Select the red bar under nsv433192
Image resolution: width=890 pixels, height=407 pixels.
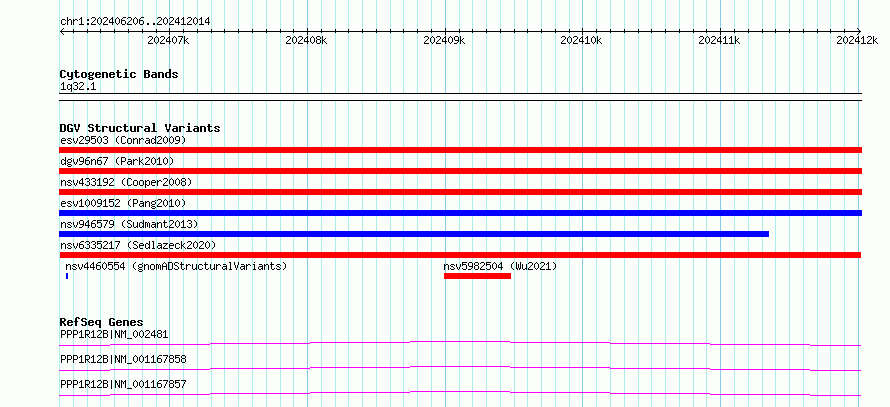pyautogui.click(x=460, y=192)
